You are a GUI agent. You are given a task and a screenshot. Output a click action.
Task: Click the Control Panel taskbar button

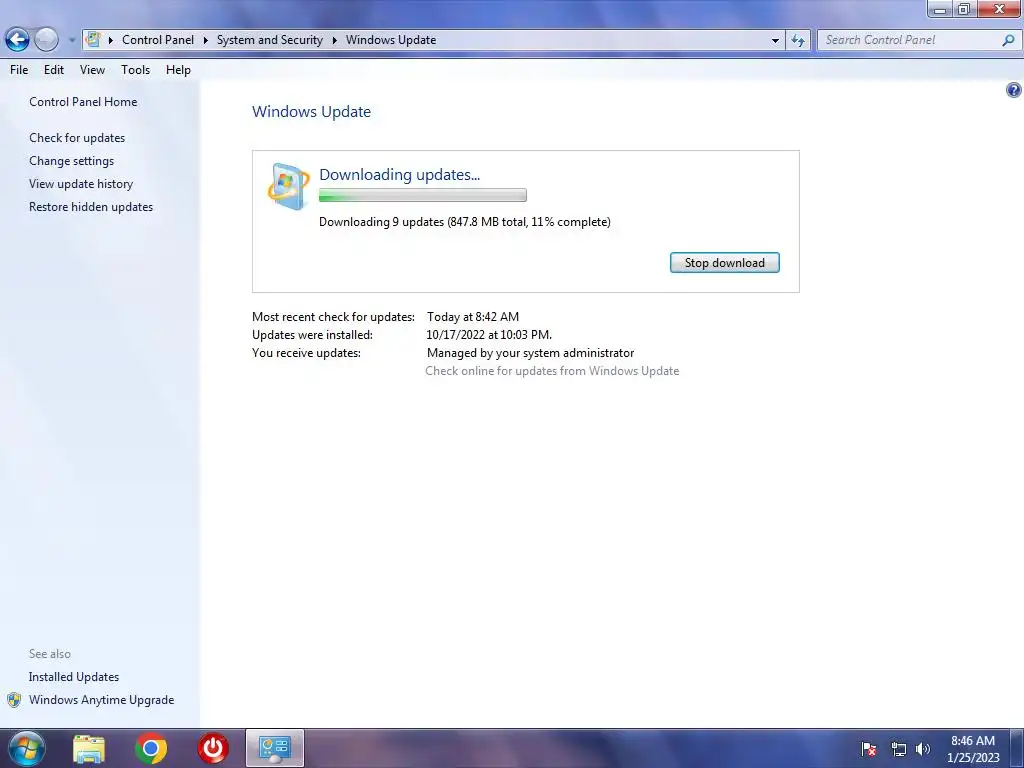(x=274, y=748)
